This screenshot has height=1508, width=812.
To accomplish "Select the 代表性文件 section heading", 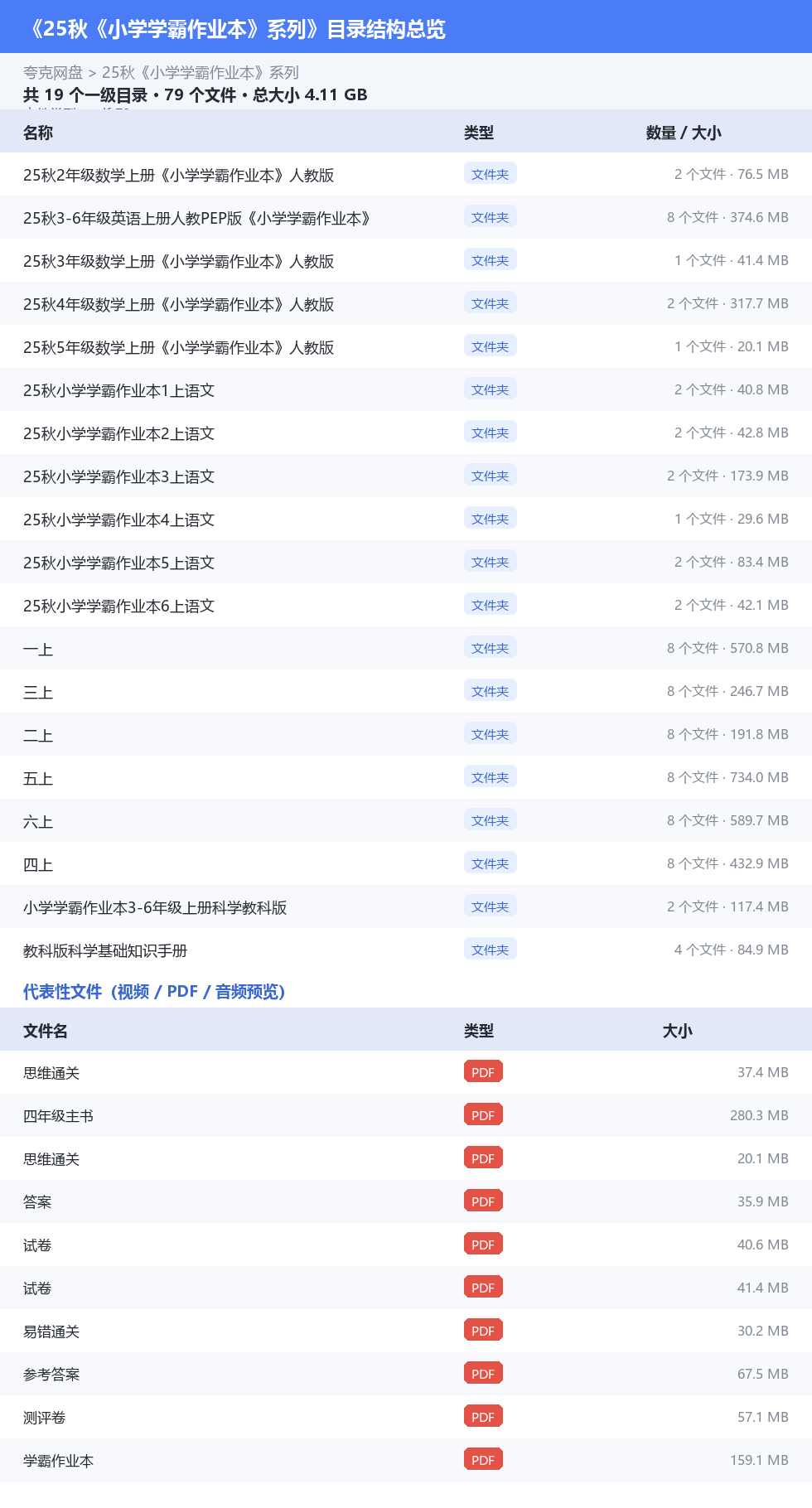I will [x=154, y=992].
